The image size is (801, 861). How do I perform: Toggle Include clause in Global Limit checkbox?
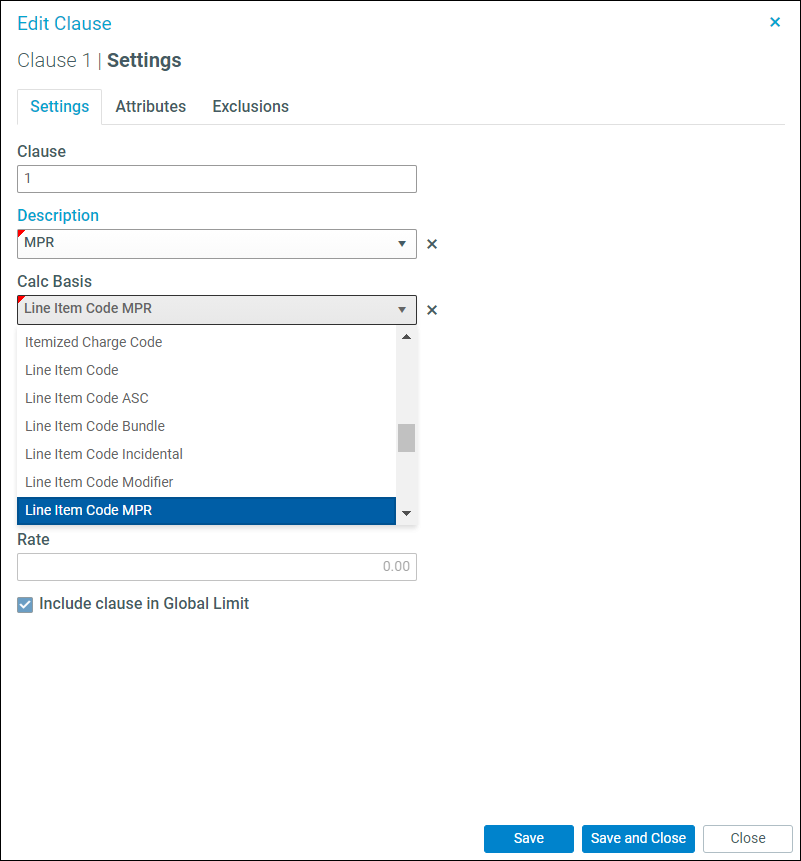click(25, 605)
